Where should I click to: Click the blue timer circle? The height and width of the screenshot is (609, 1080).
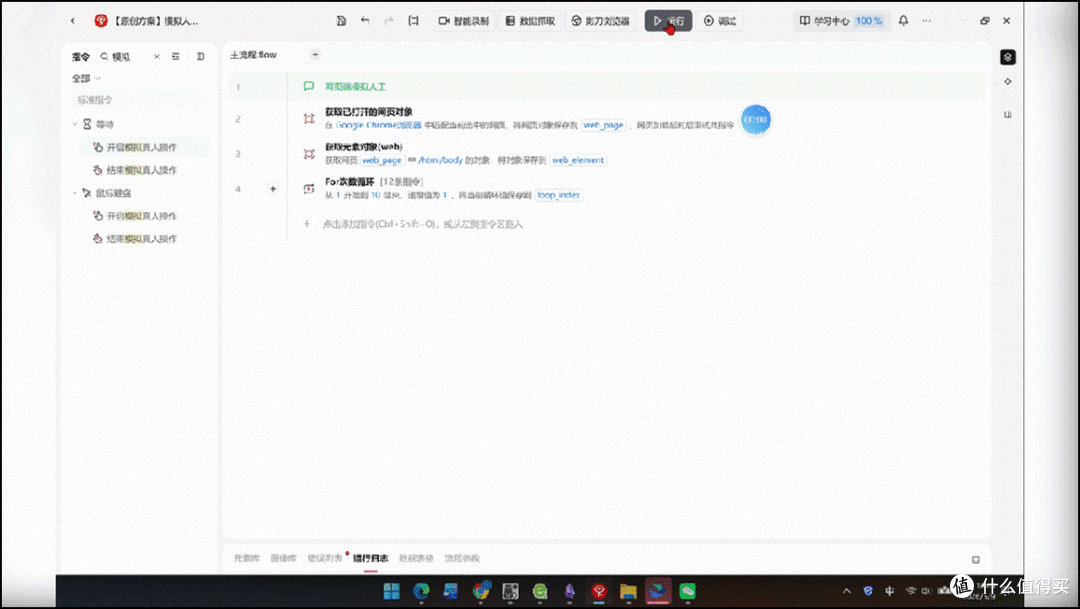coord(756,120)
